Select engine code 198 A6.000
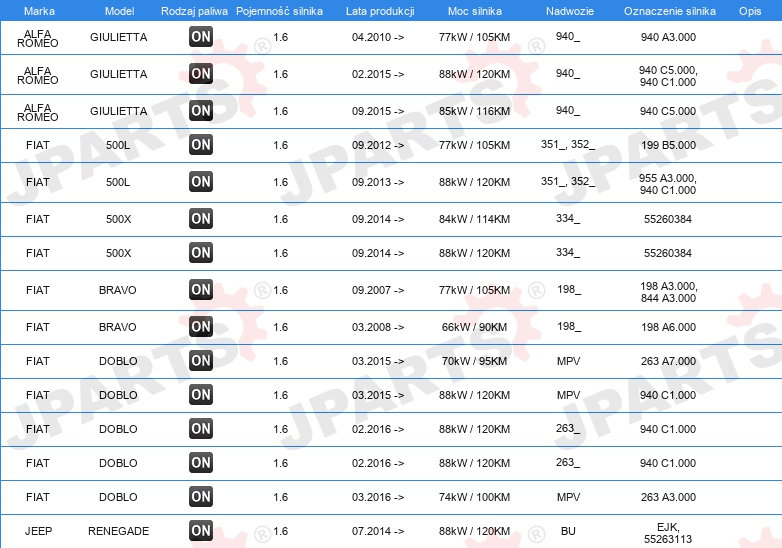Viewport: 782px width, 548px height. tap(668, 327)
